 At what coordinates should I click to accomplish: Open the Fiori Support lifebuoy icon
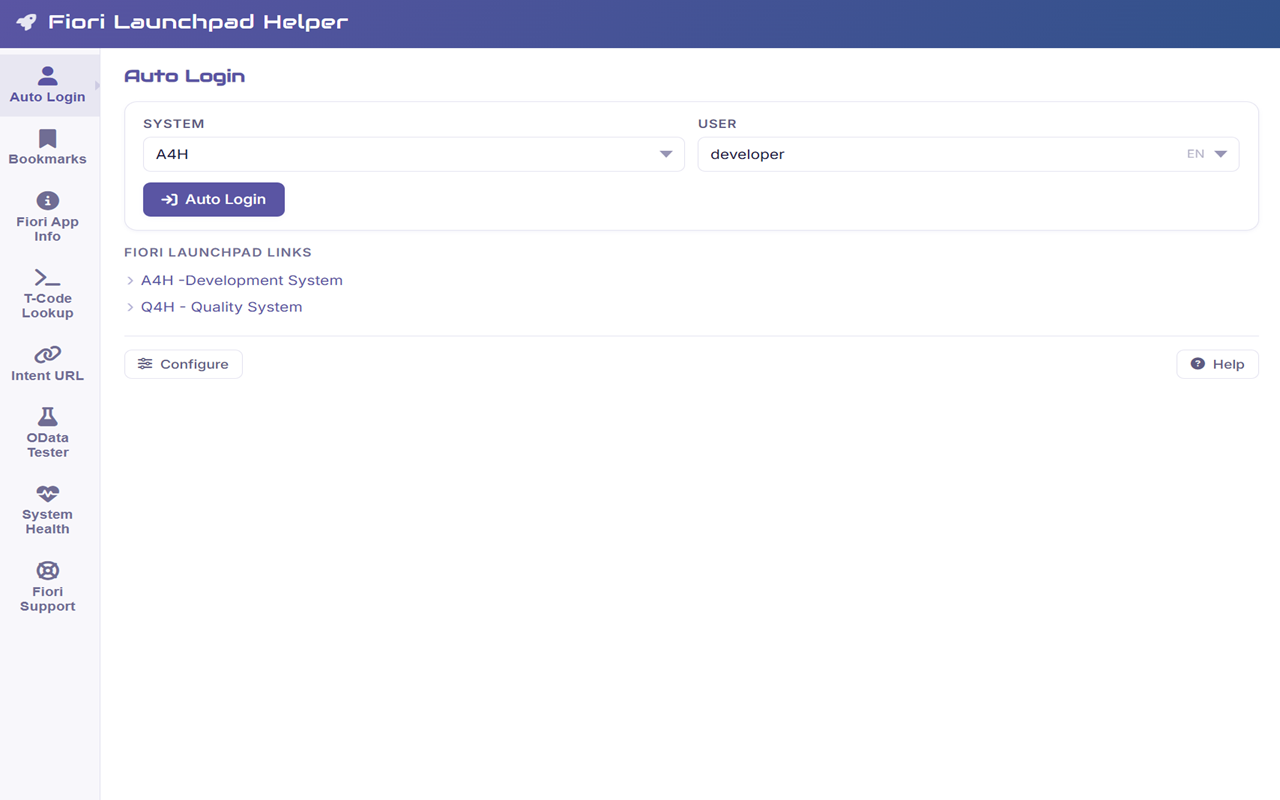coord(48,570)
